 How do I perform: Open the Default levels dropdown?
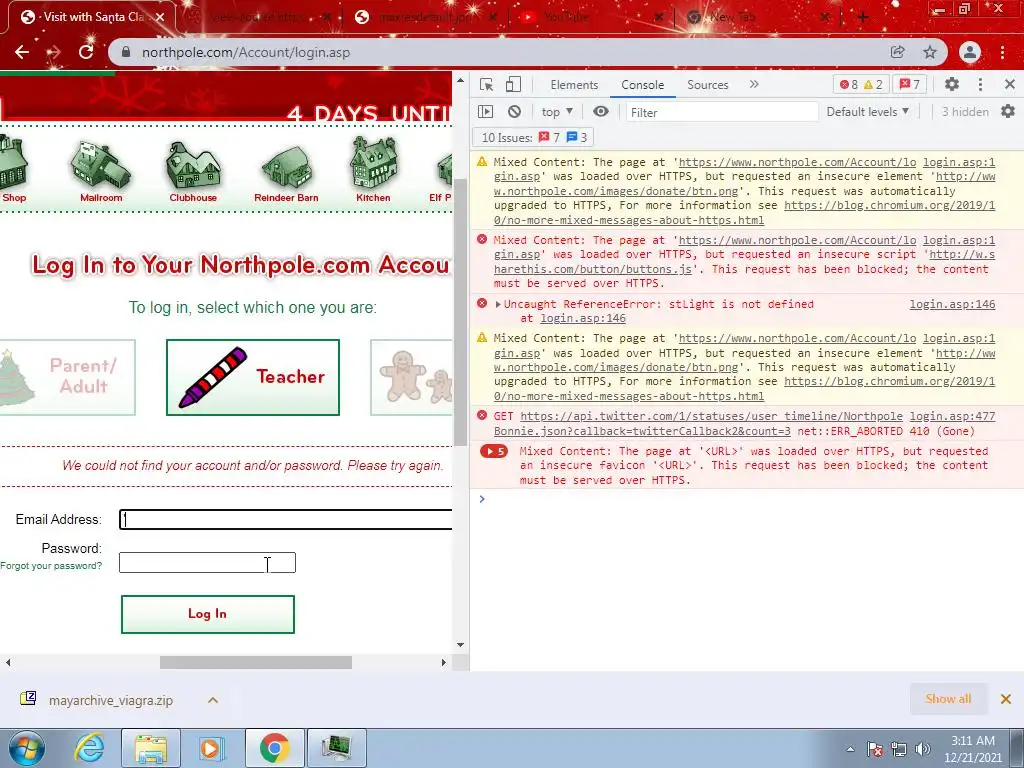pyautogui.click(x=867, y=112)
